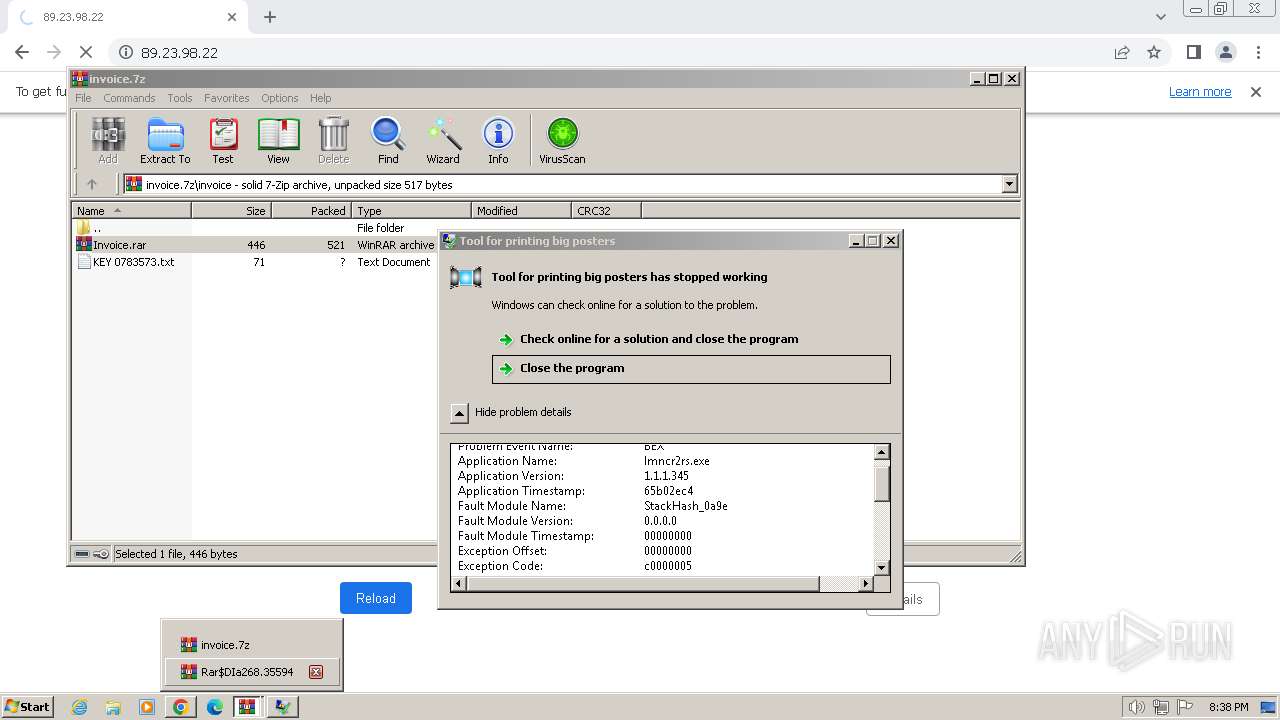This screenshot has height=720, width=1280.
Task: Open the Favorites menu
Action: pos(227,98)
